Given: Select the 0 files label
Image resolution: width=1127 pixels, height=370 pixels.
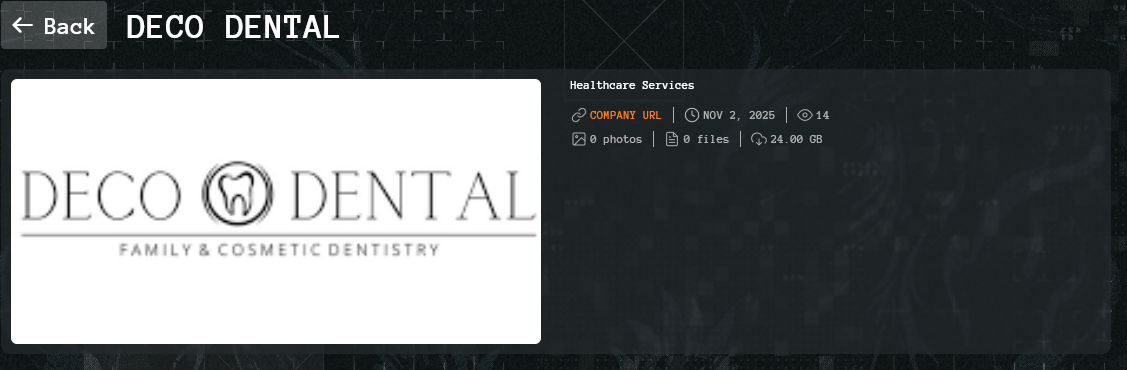Looking at the screenshot, I should click(706, 139).
